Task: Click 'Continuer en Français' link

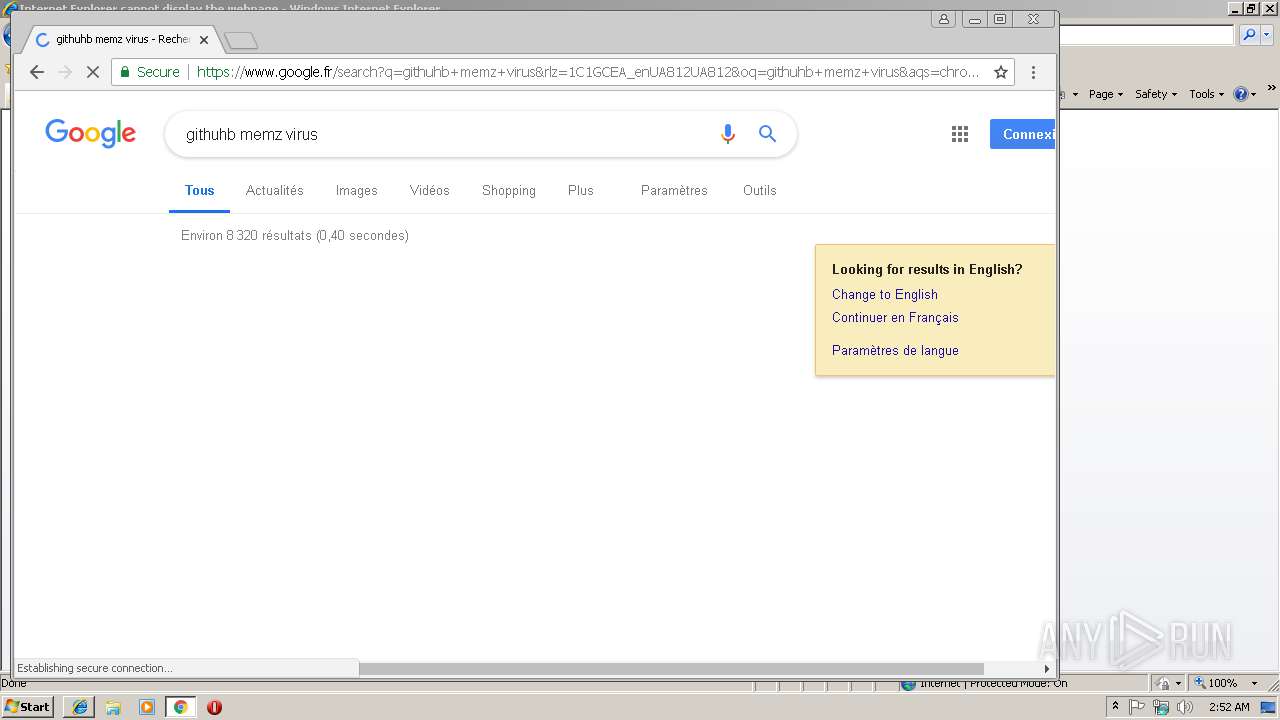Action: tap(895, 317)
